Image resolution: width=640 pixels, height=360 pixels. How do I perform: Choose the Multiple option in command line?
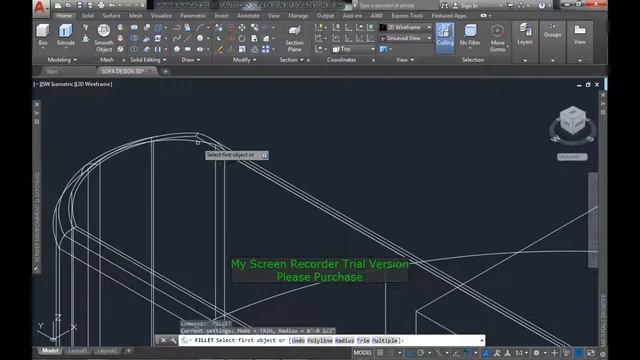point(384,340)
